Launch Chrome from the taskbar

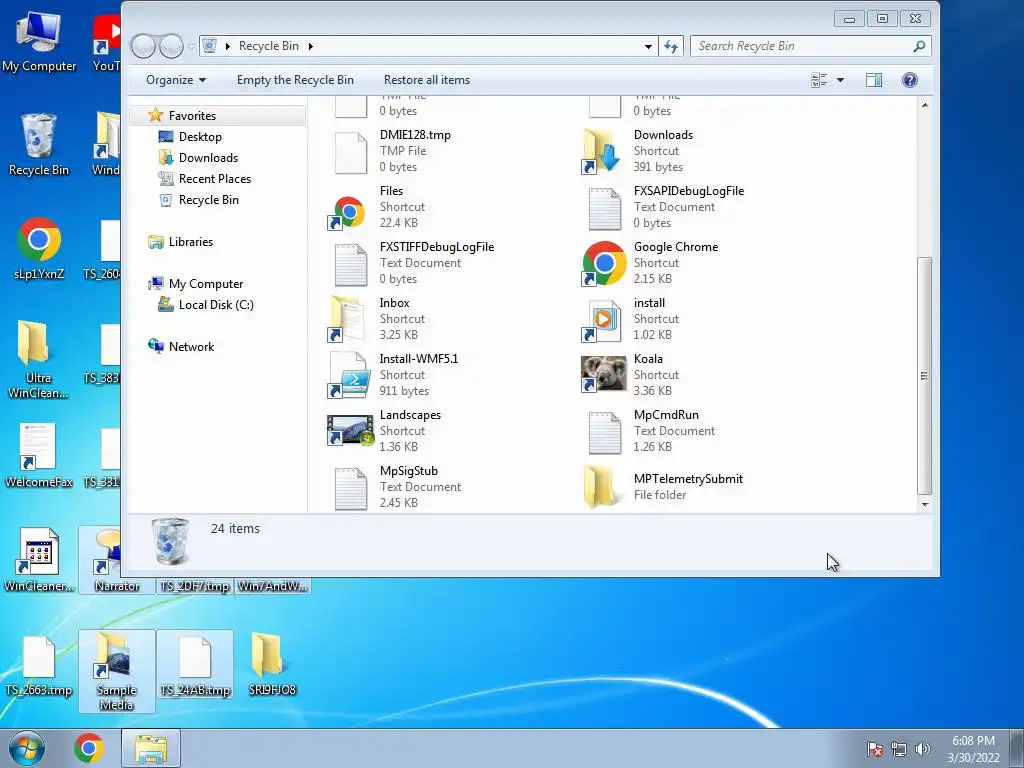89,748
